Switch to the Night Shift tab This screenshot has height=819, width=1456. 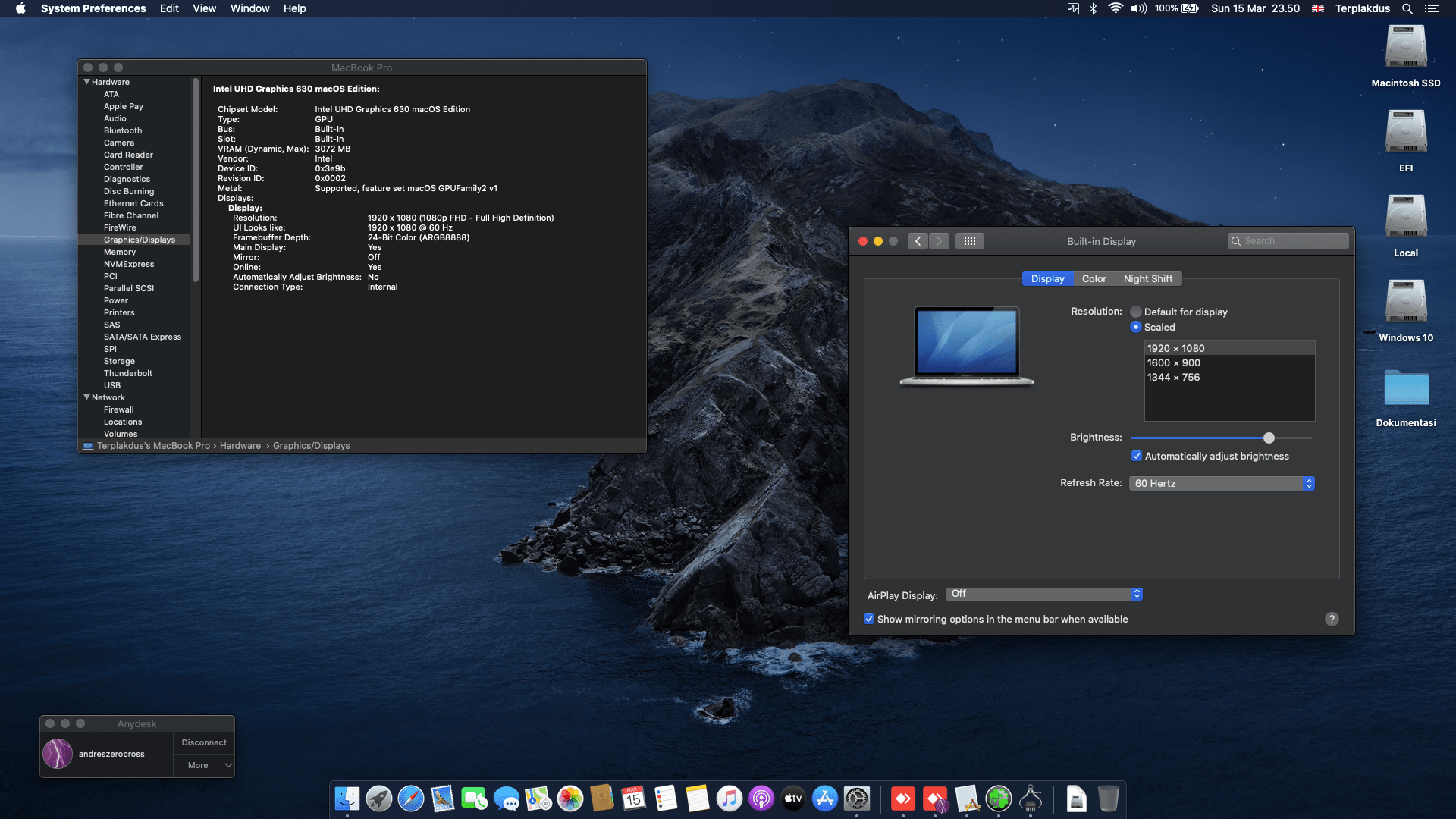[x=1147, y=278]
